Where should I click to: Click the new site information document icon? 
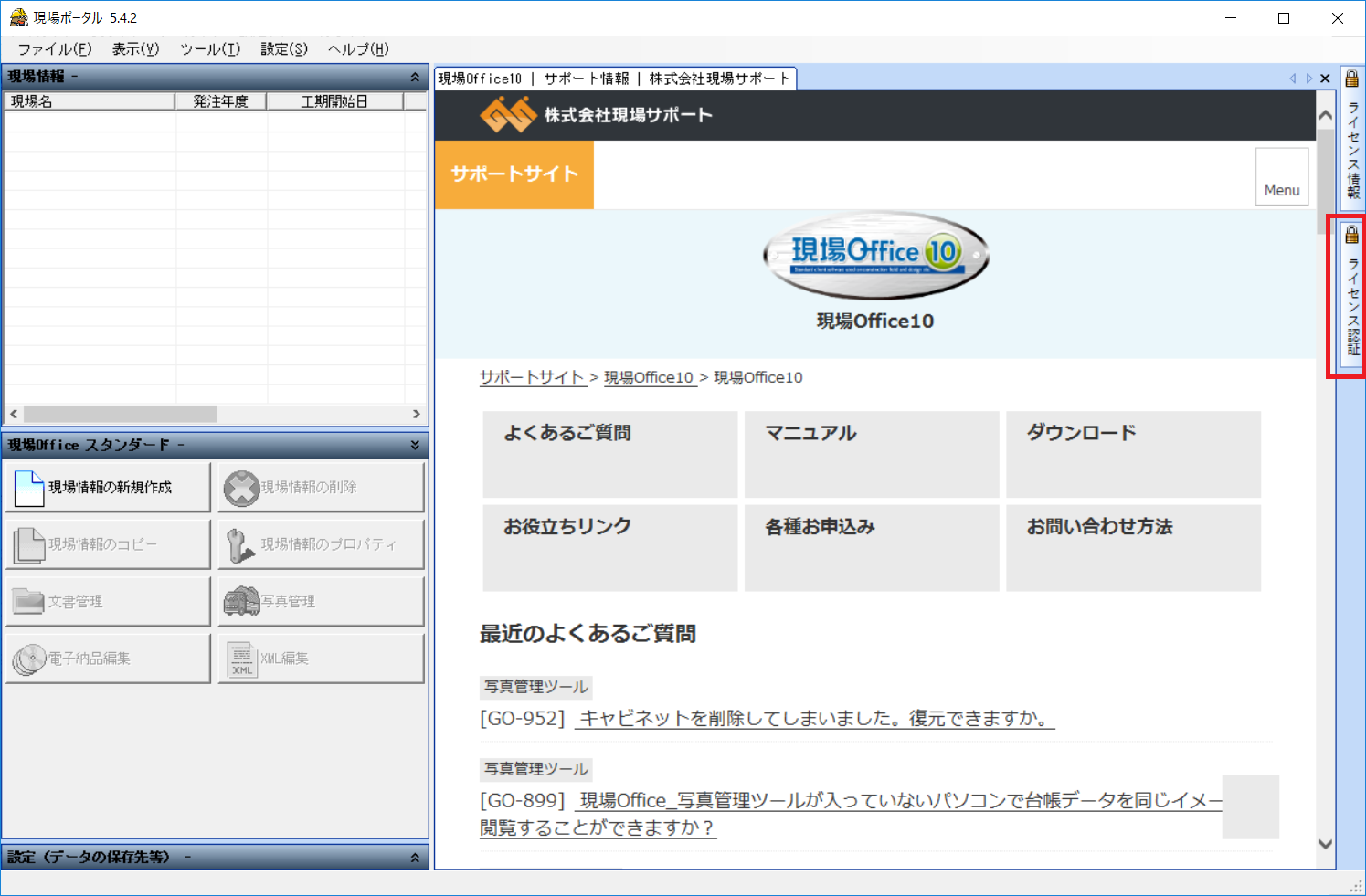pos(29,488)
